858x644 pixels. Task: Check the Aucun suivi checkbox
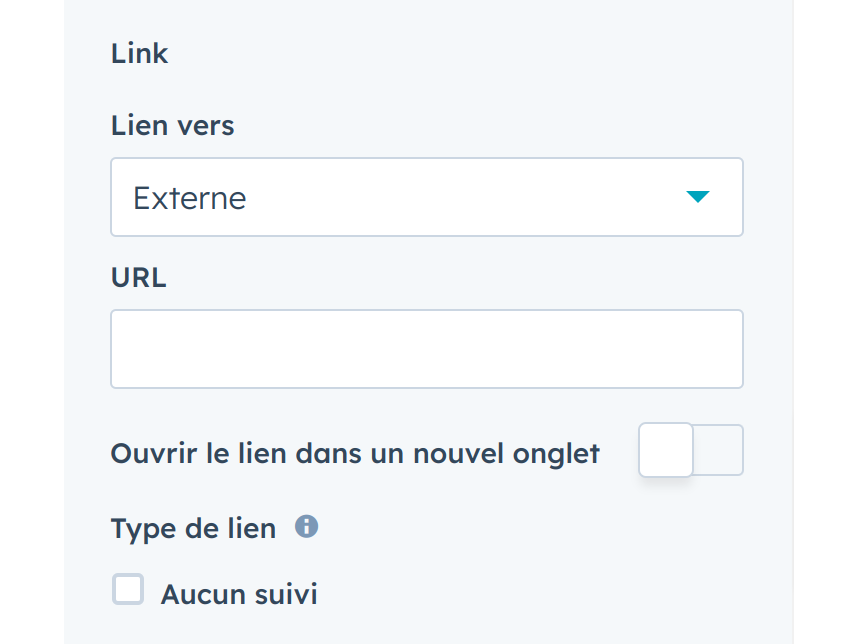pyautogui.click(x=128, y=589)
